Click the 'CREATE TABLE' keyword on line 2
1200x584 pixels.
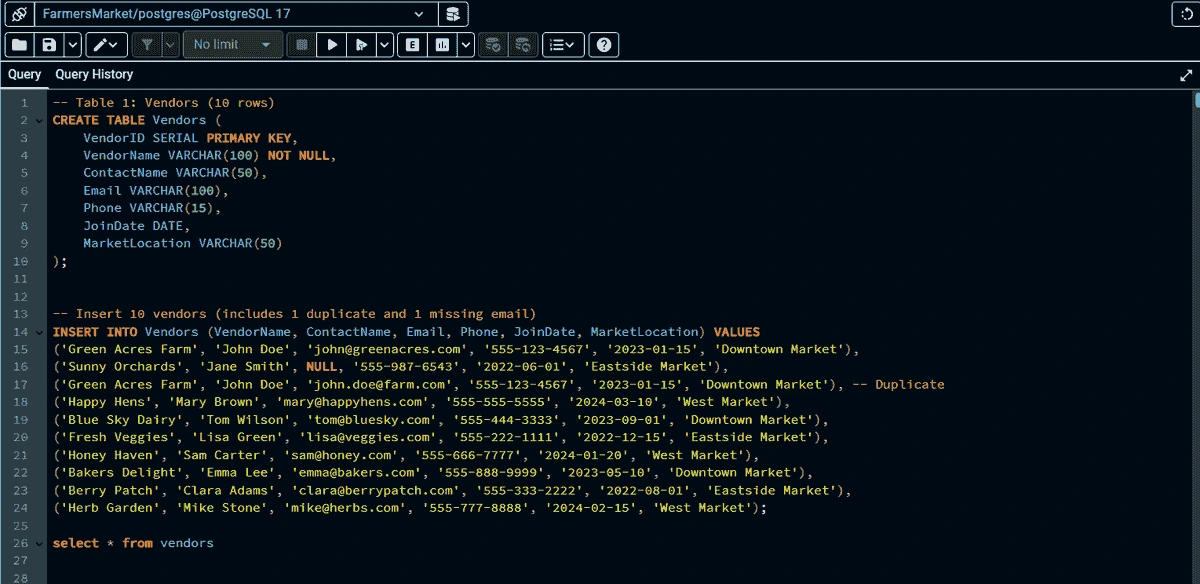pyautogui.click(x=99, y=120)
